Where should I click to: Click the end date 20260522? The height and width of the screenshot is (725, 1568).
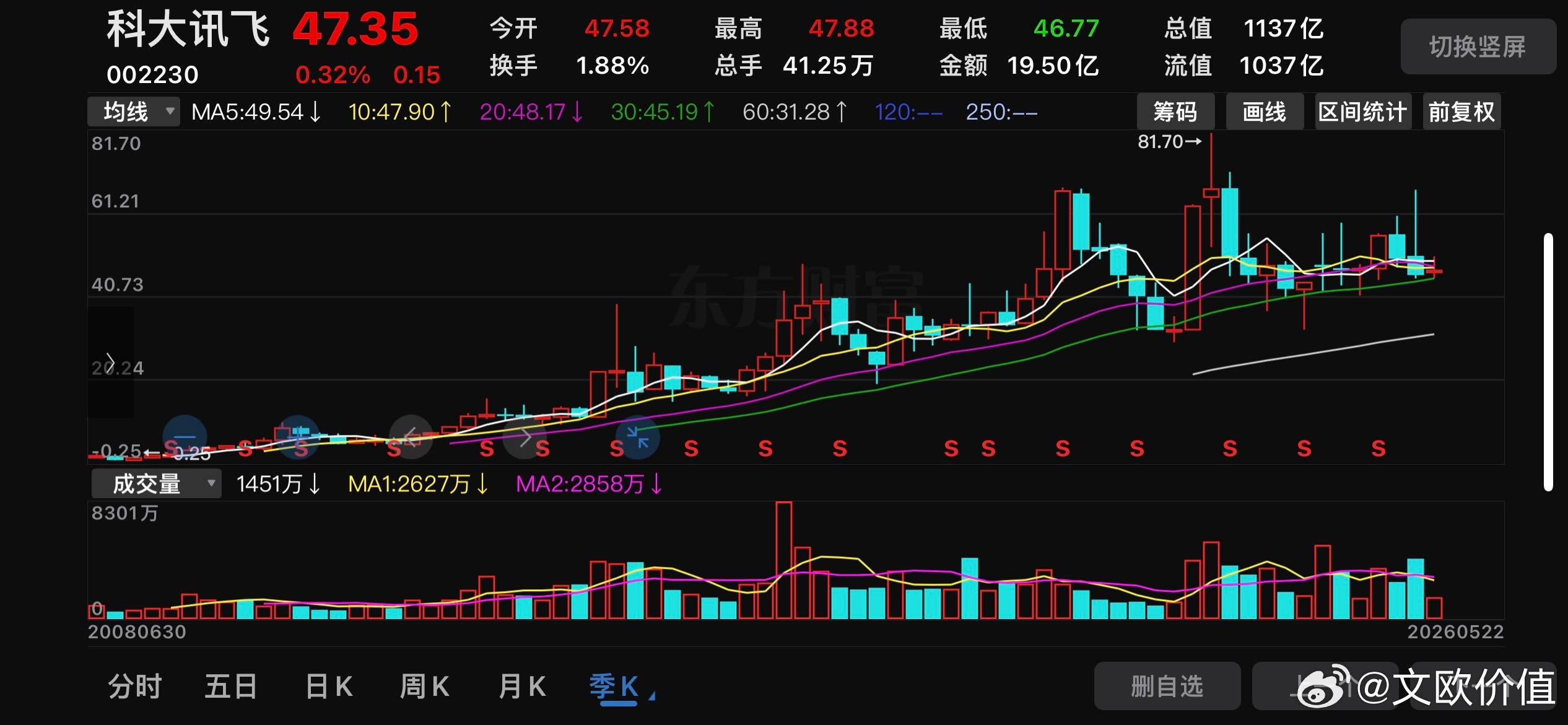pyautogui.click(x=1455, y=632)
